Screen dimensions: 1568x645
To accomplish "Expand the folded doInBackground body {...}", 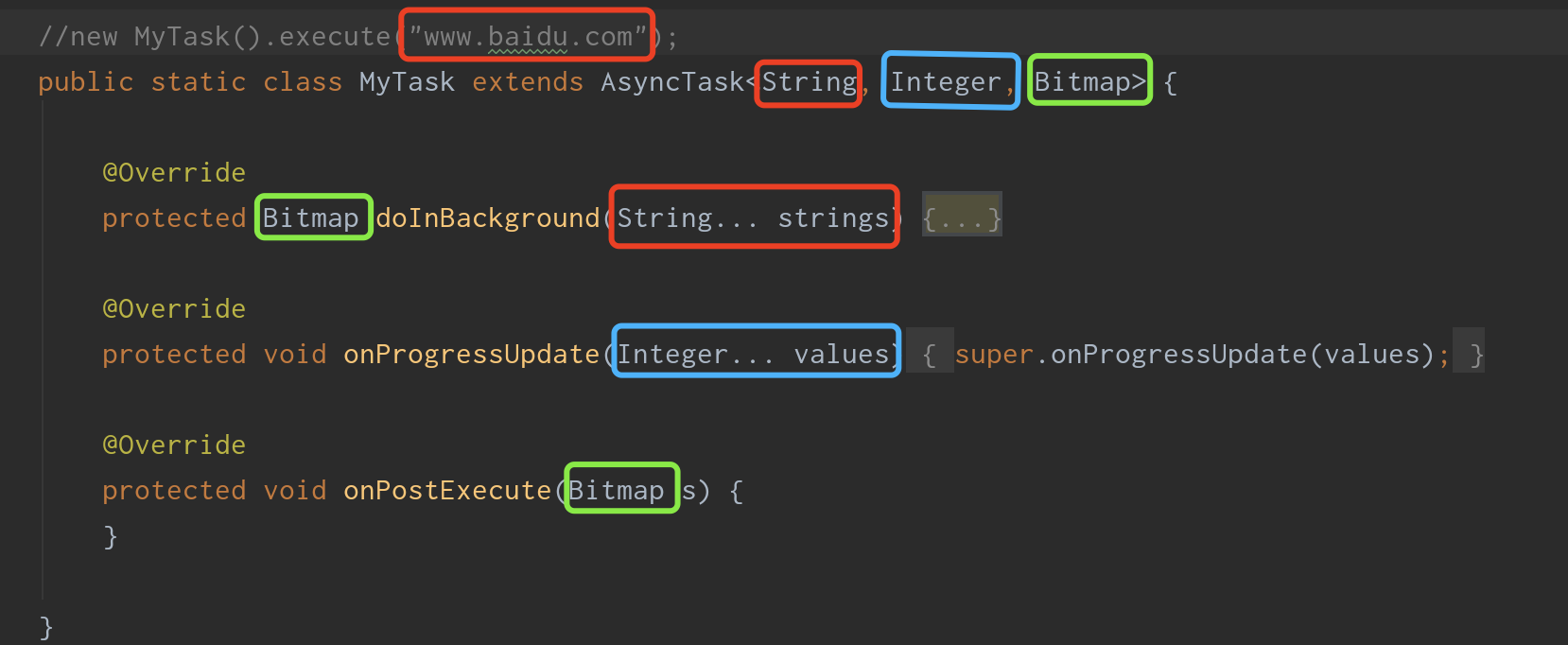I will (962, 218).
